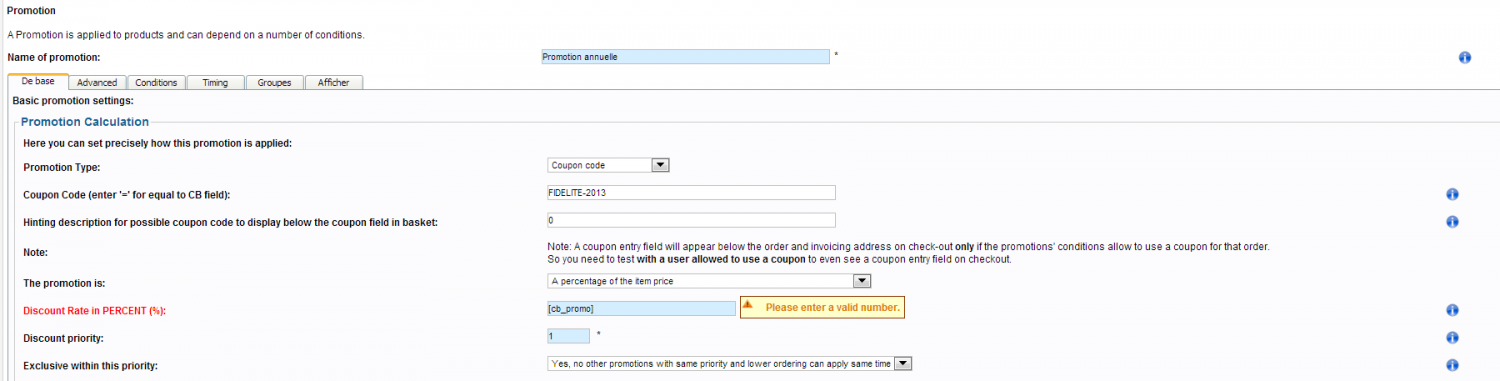The height and width of the screenshot is (381, 1500).
Task: Open Exclusive within this priority dropdown
Action: 729,364
